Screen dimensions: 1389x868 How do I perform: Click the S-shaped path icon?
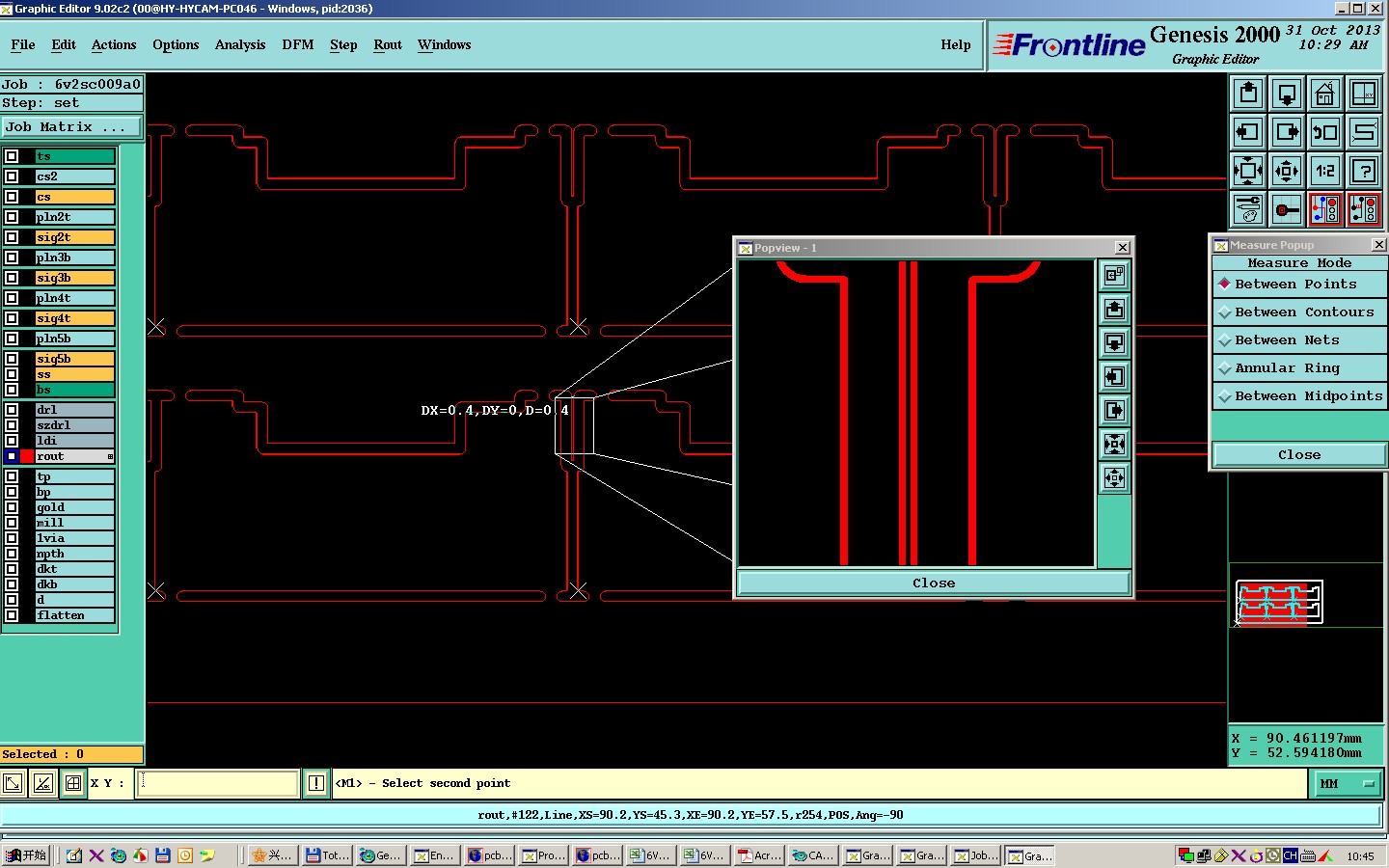(x=1364, y=132)
